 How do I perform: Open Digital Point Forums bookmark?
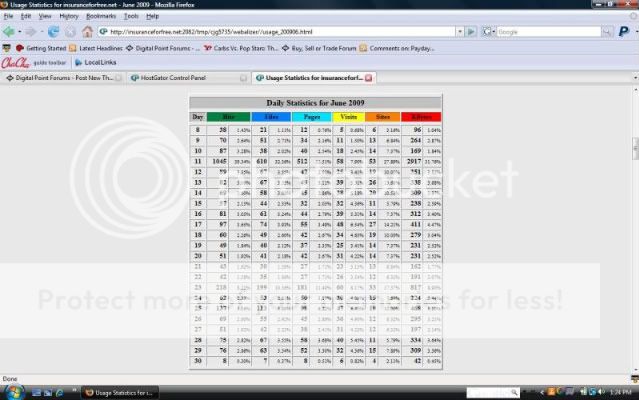pos(163,48)
